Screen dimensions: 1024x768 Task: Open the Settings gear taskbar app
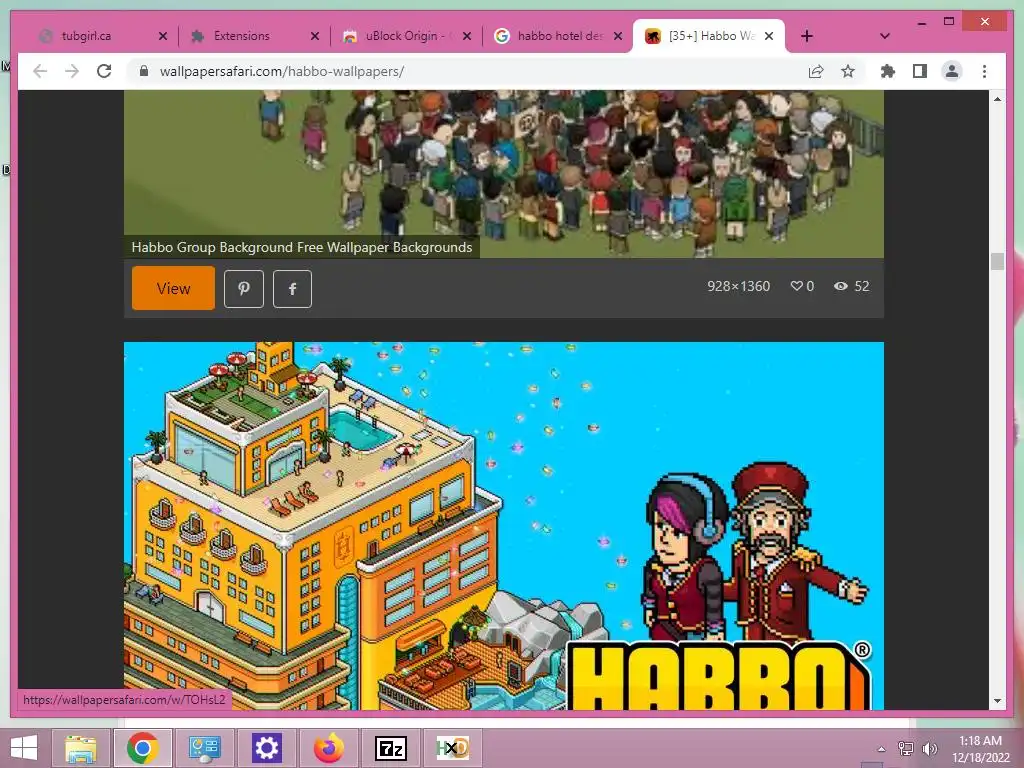(x=266, y=748)
